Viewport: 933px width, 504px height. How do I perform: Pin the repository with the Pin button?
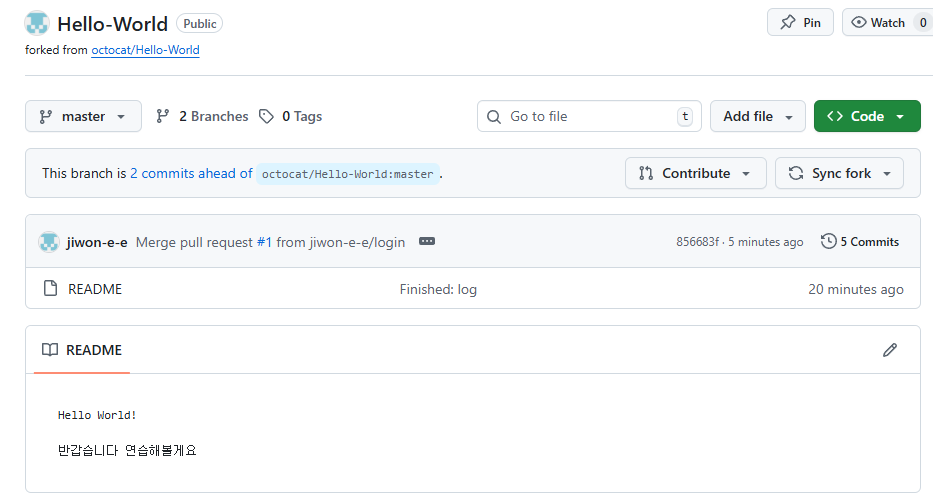[x=800, y=23]
